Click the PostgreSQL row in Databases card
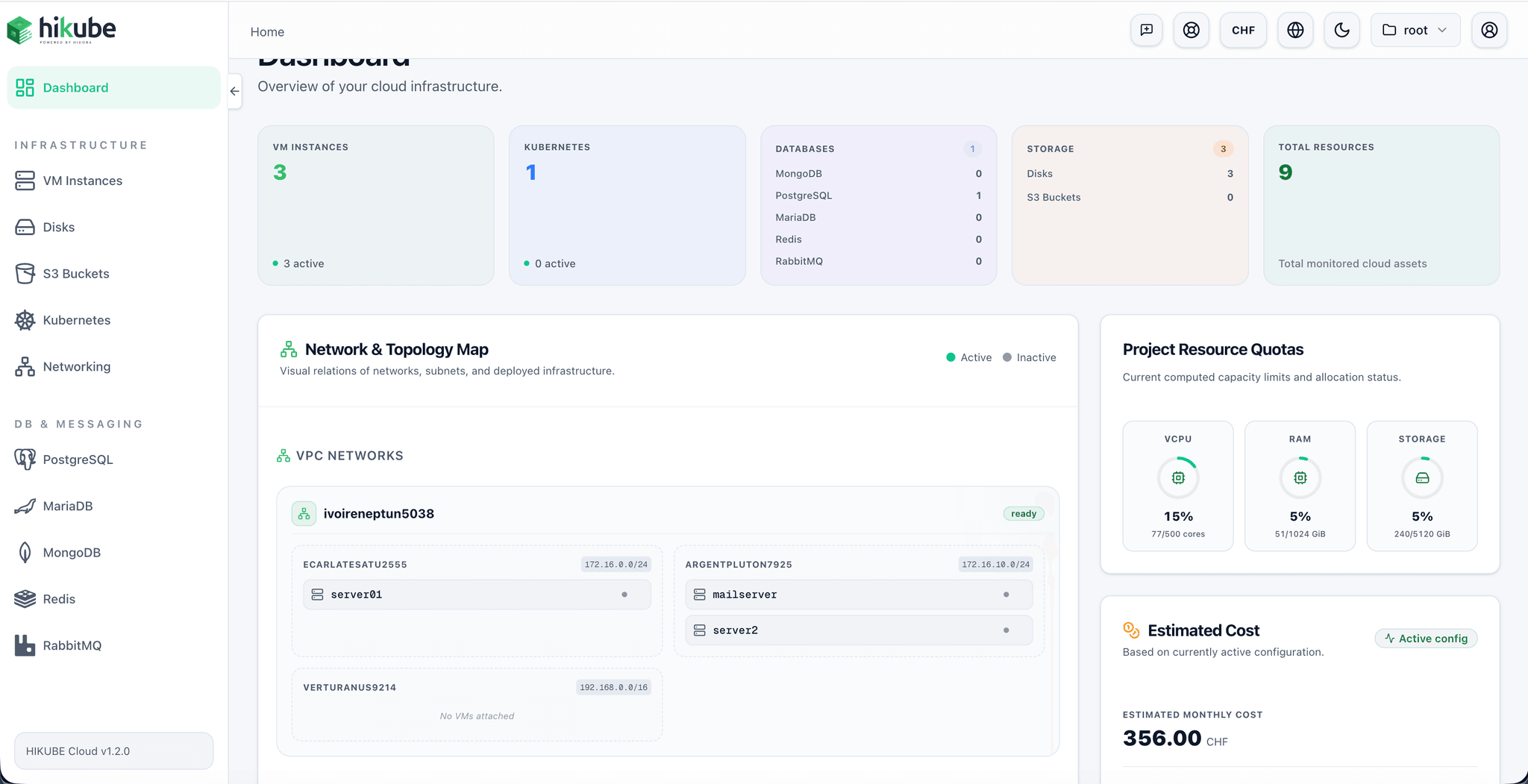1528x784 pixels. [878, 195]
